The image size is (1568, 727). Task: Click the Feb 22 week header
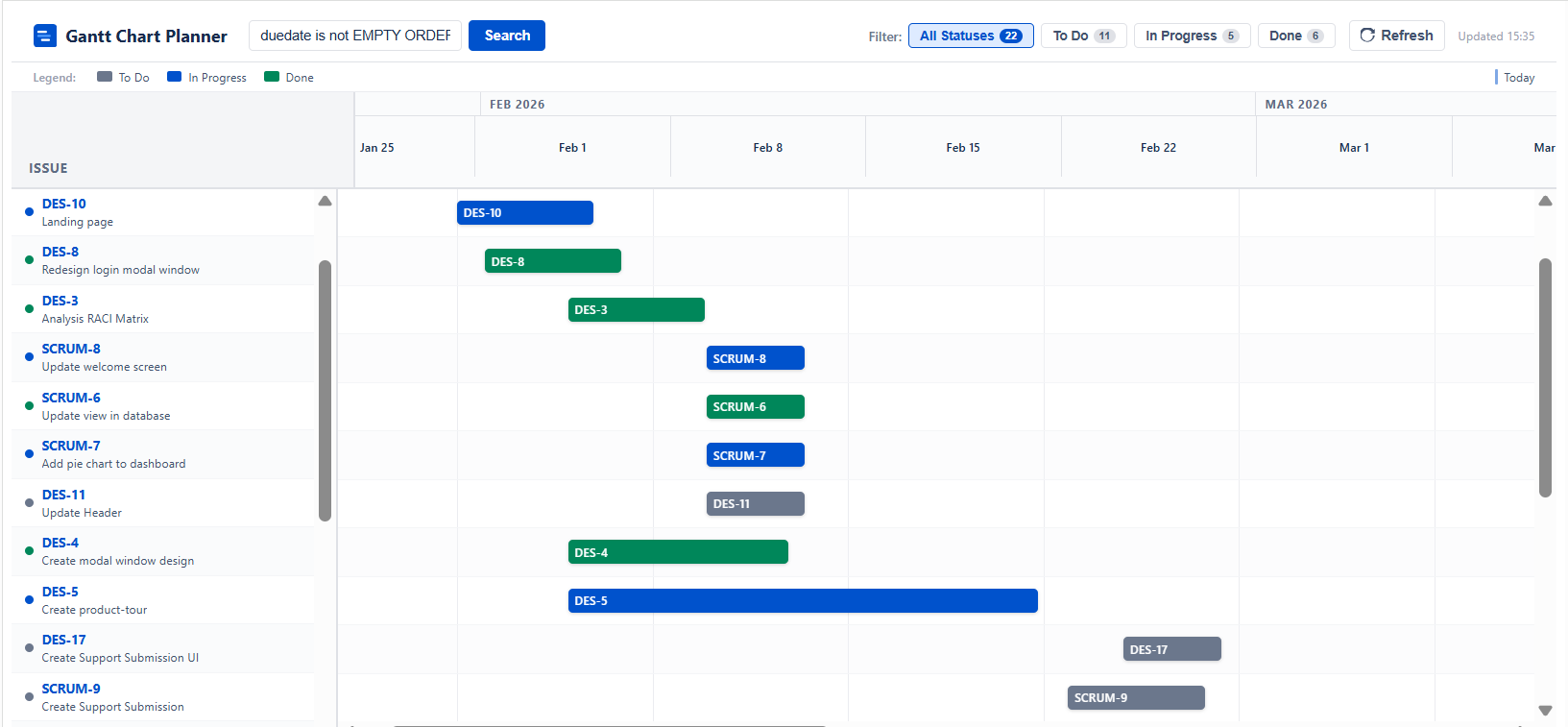coord(1158,147)
